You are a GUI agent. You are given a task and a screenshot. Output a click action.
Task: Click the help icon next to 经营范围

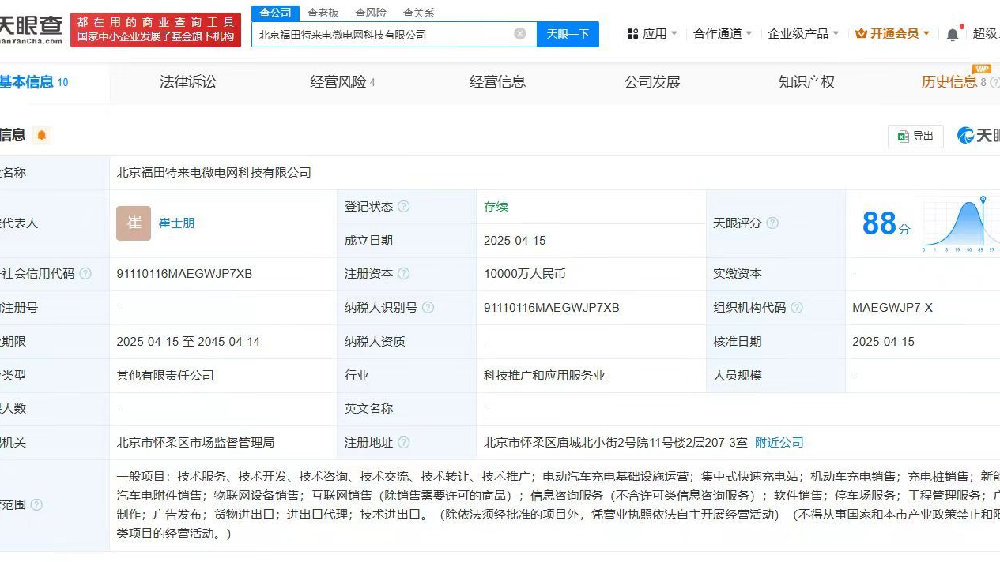(37, 505)
